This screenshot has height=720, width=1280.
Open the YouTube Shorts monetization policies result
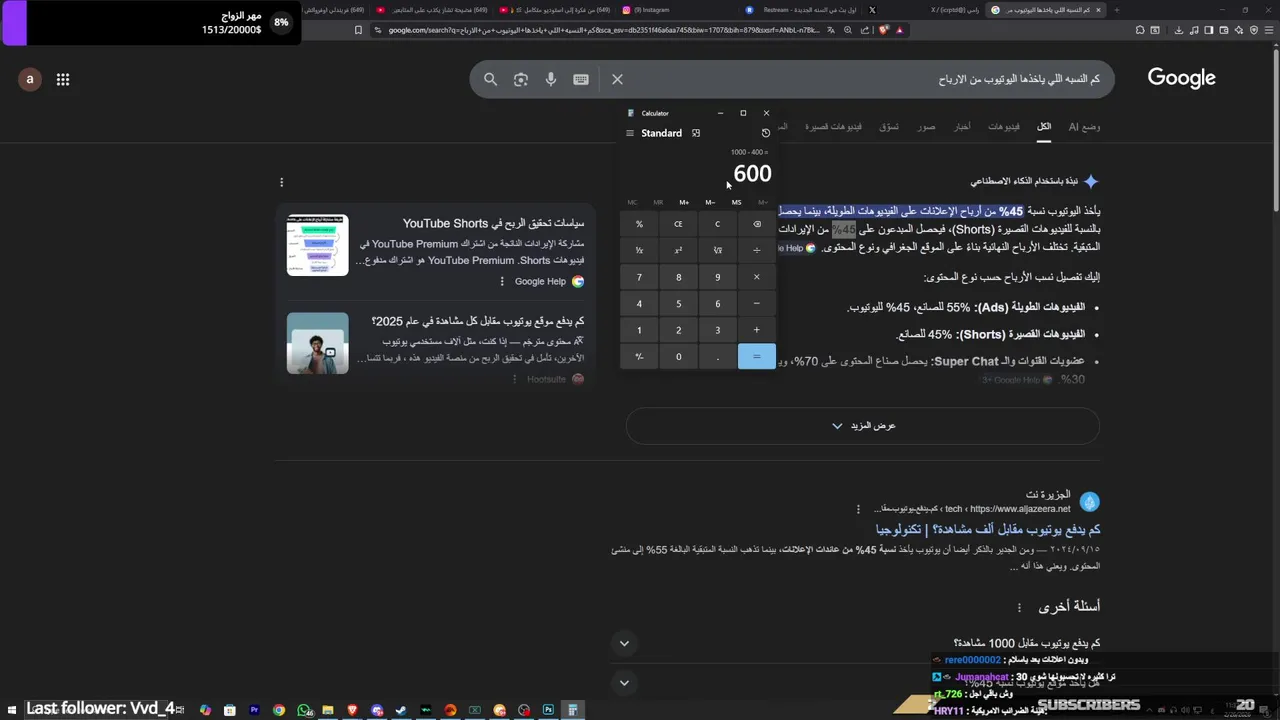pyautogui.click(x=495, y=223)
